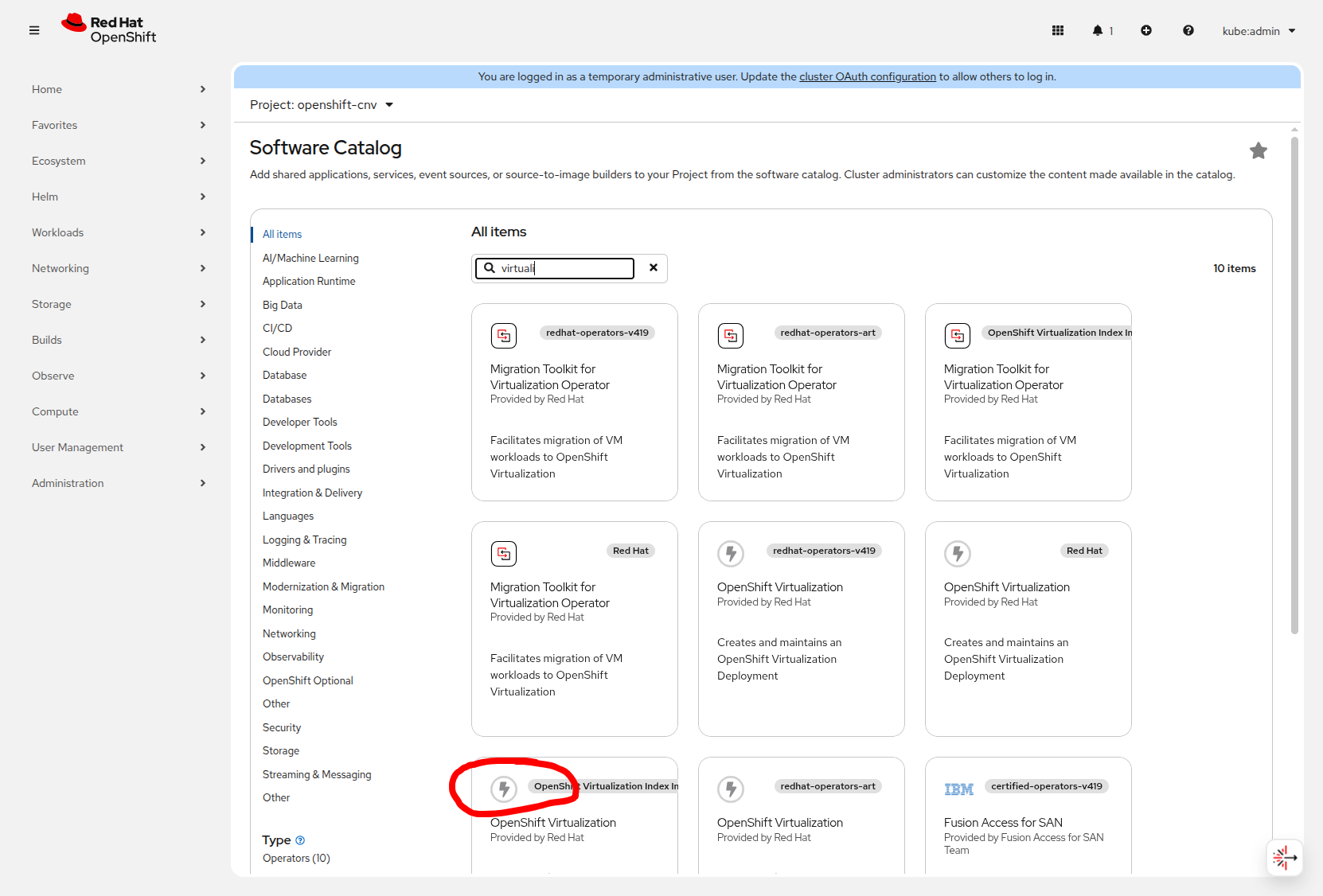Select the AI/Machine Learning category
The height and width of the screenshot is (896, 1323).
[310, 258]
